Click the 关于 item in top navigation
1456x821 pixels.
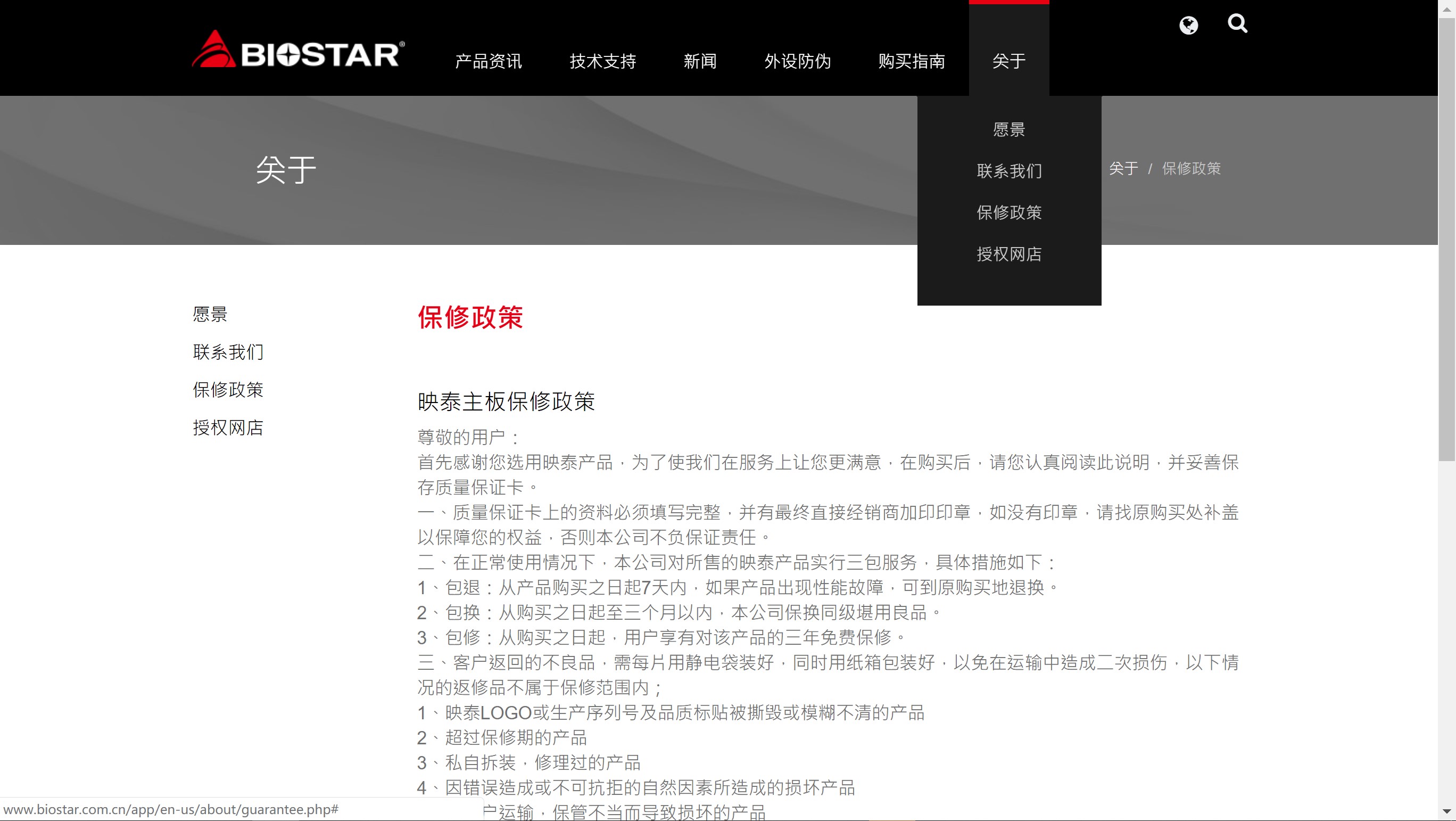tap(1009, 61)
